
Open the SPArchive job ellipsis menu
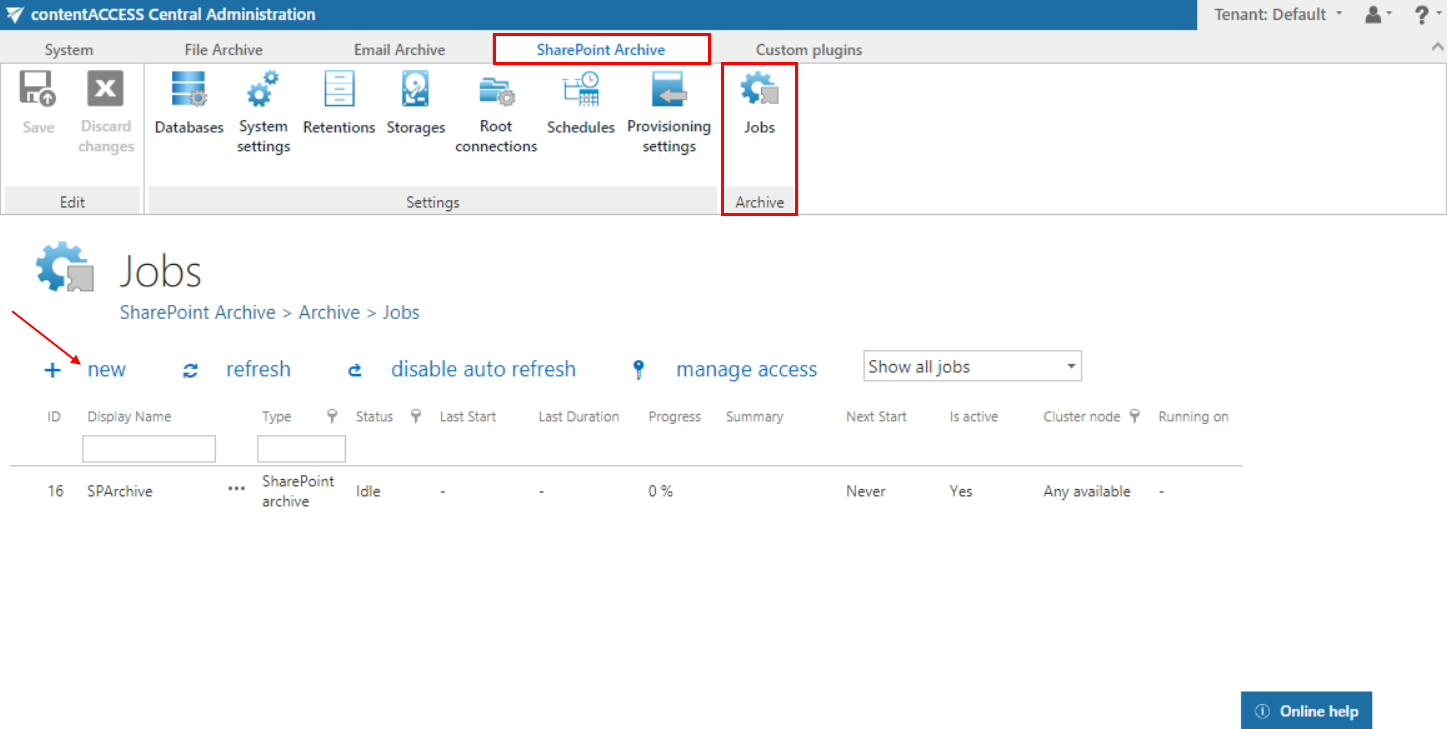[236, 489]
